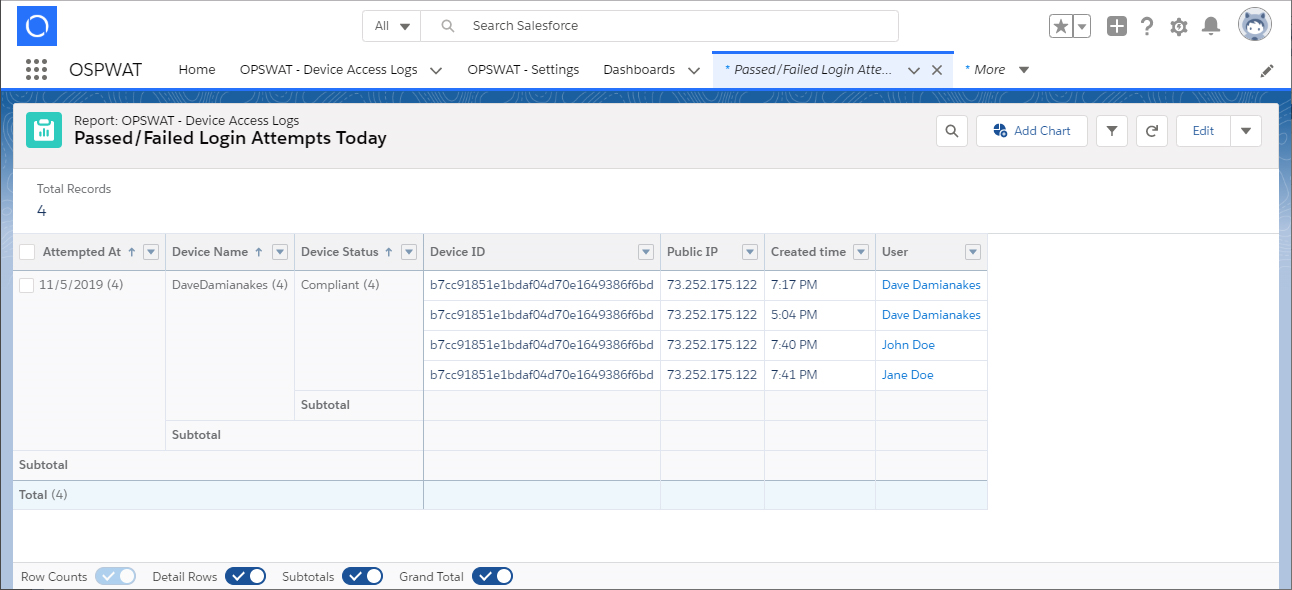Open the report Filters panel

click(1112, 131)
